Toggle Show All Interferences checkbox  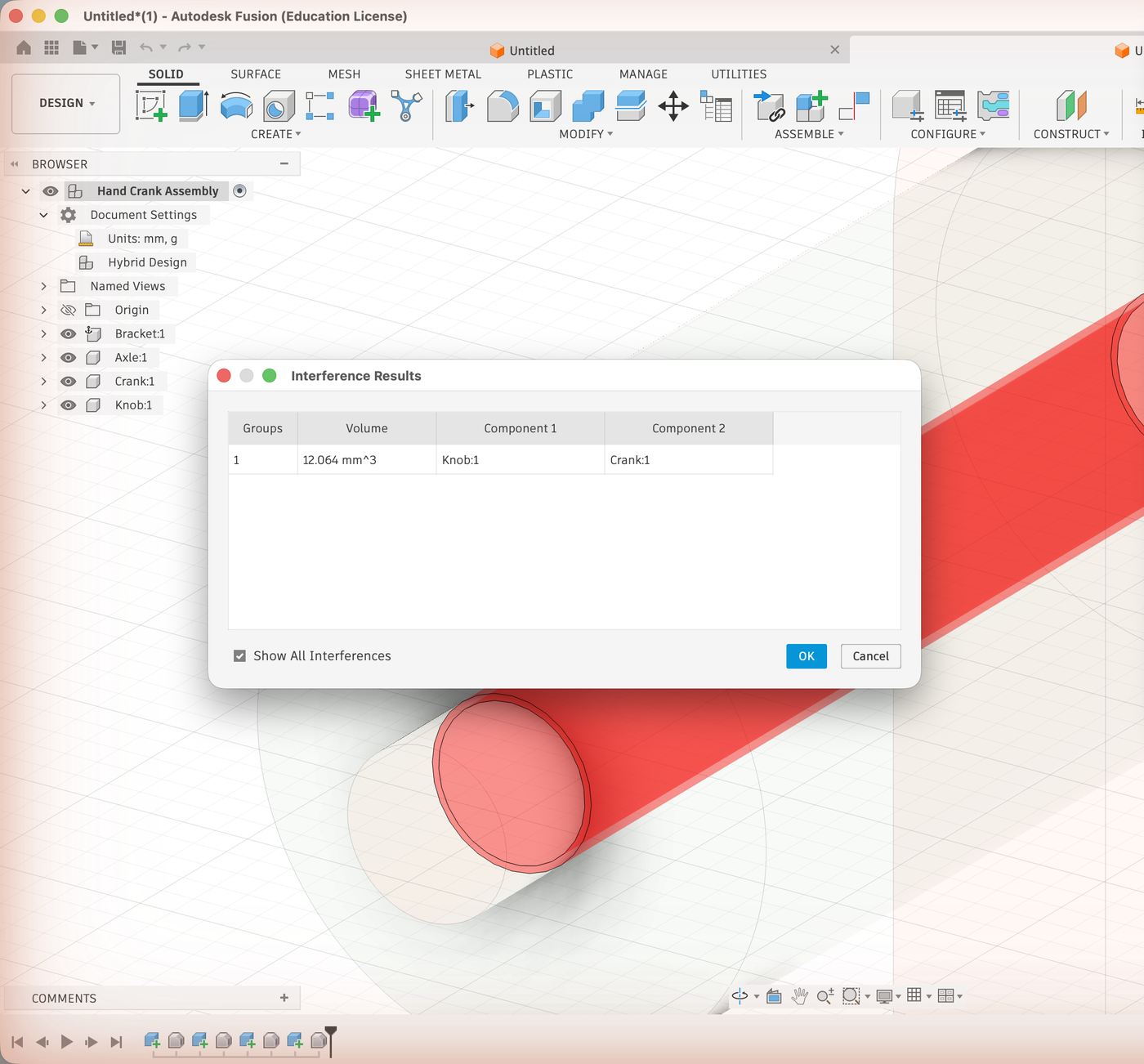coord(239,655)
